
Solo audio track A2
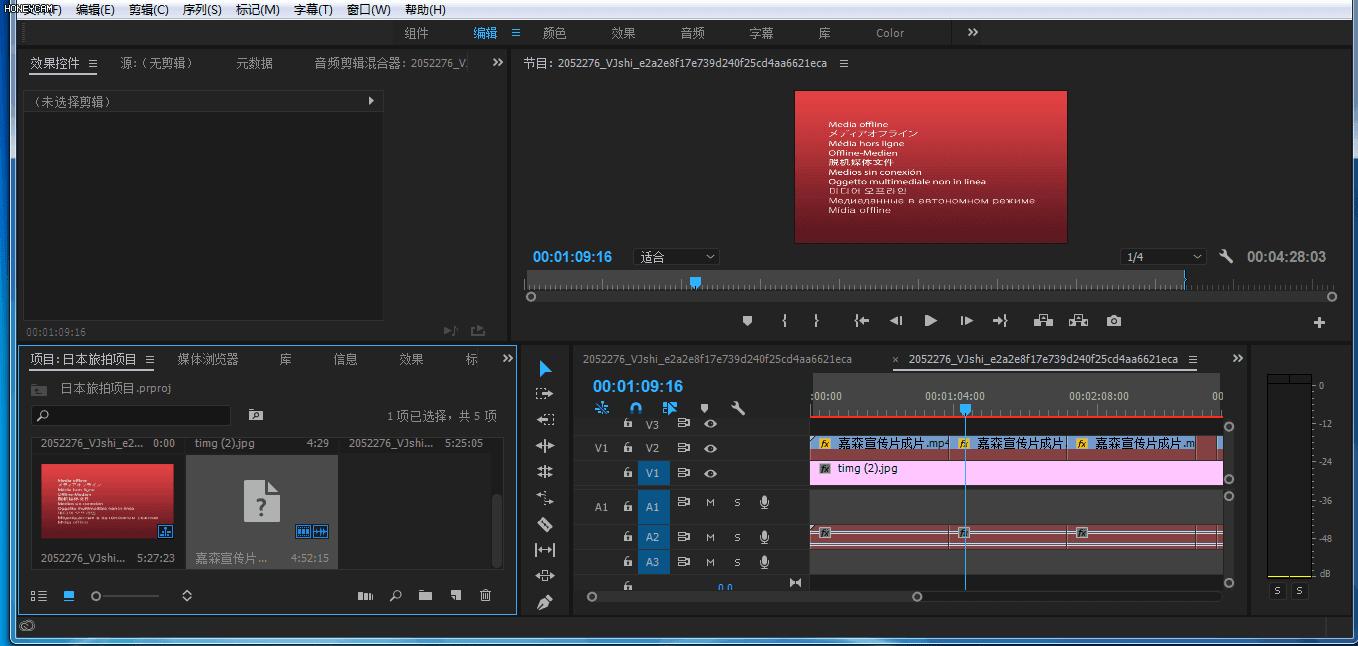tap(737, 537)
